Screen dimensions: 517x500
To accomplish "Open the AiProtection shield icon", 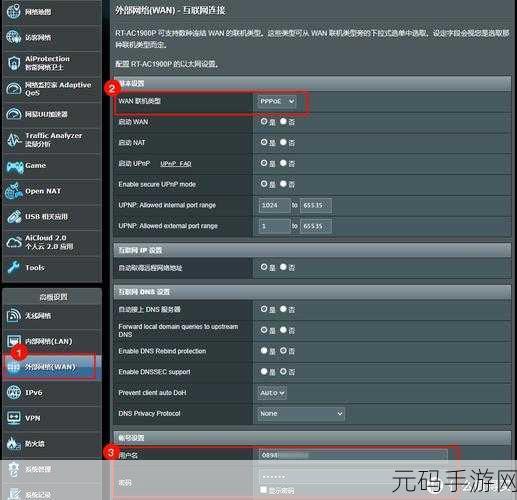I will pyautogui.click(x=14, y=63).
